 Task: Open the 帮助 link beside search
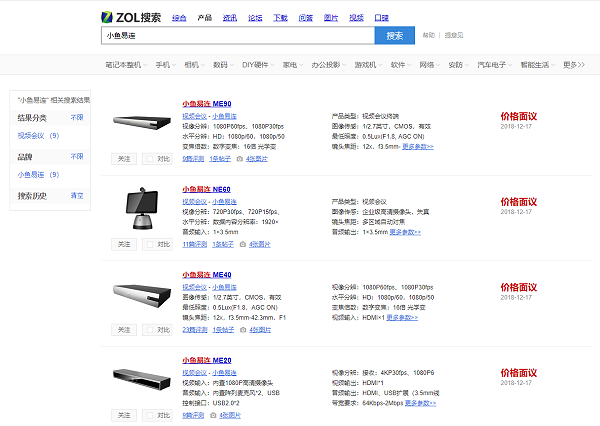coord(429,35)
